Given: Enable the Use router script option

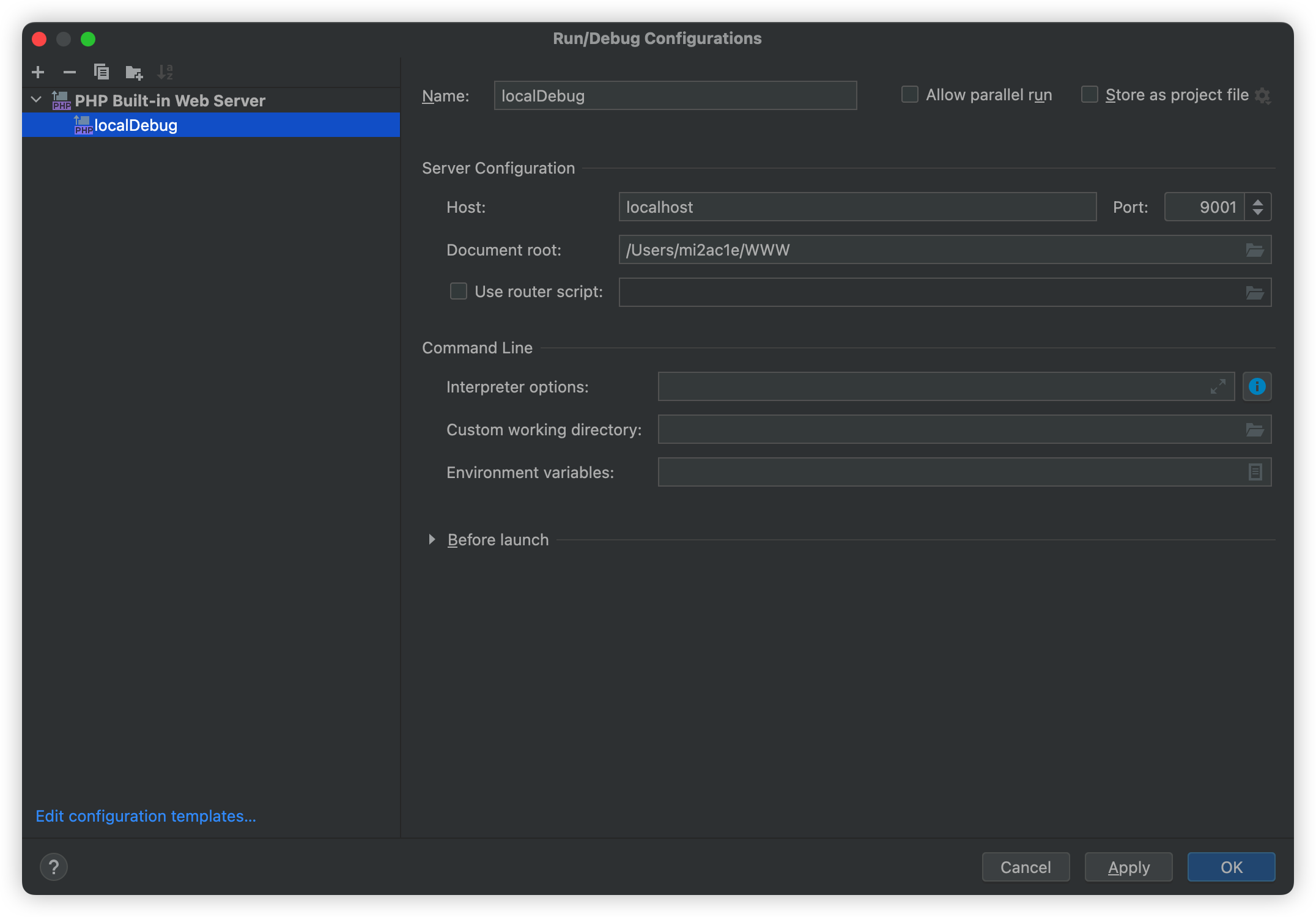Looking at the screenshot, I should 459,291.
